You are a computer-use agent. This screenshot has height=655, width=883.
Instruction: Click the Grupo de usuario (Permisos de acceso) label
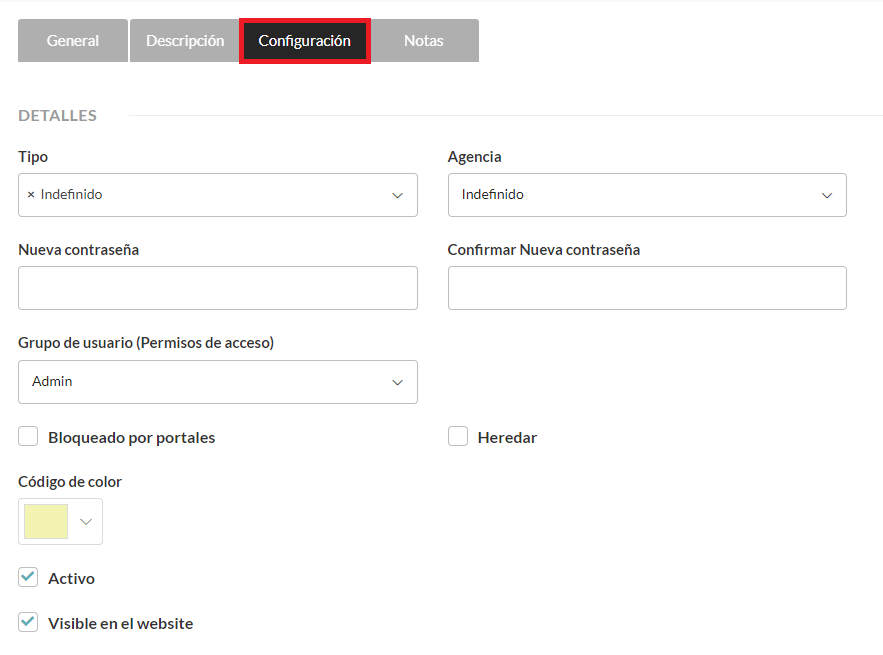click(x=146, y=342)
